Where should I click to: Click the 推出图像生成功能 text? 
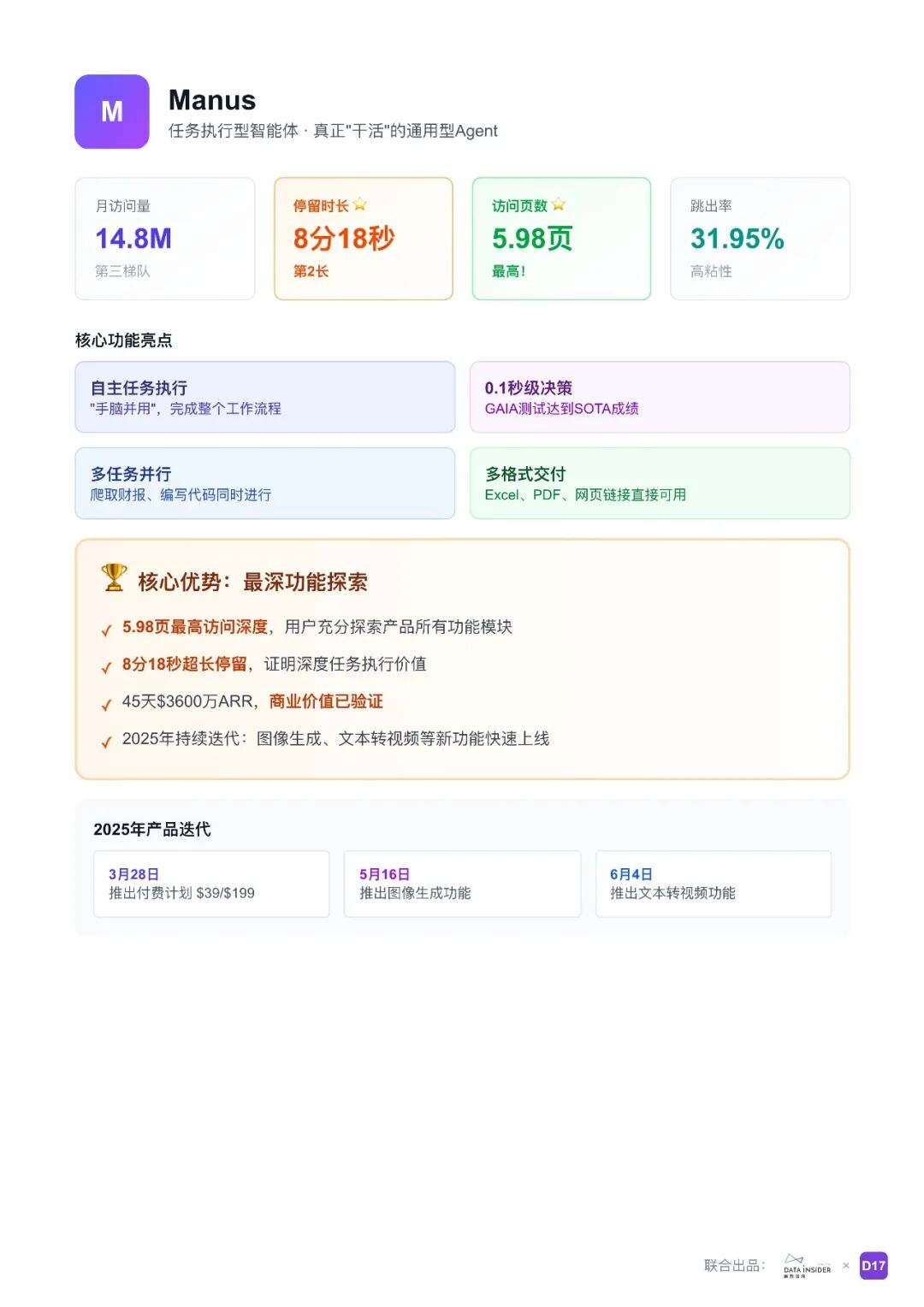[x=415, y=893]
